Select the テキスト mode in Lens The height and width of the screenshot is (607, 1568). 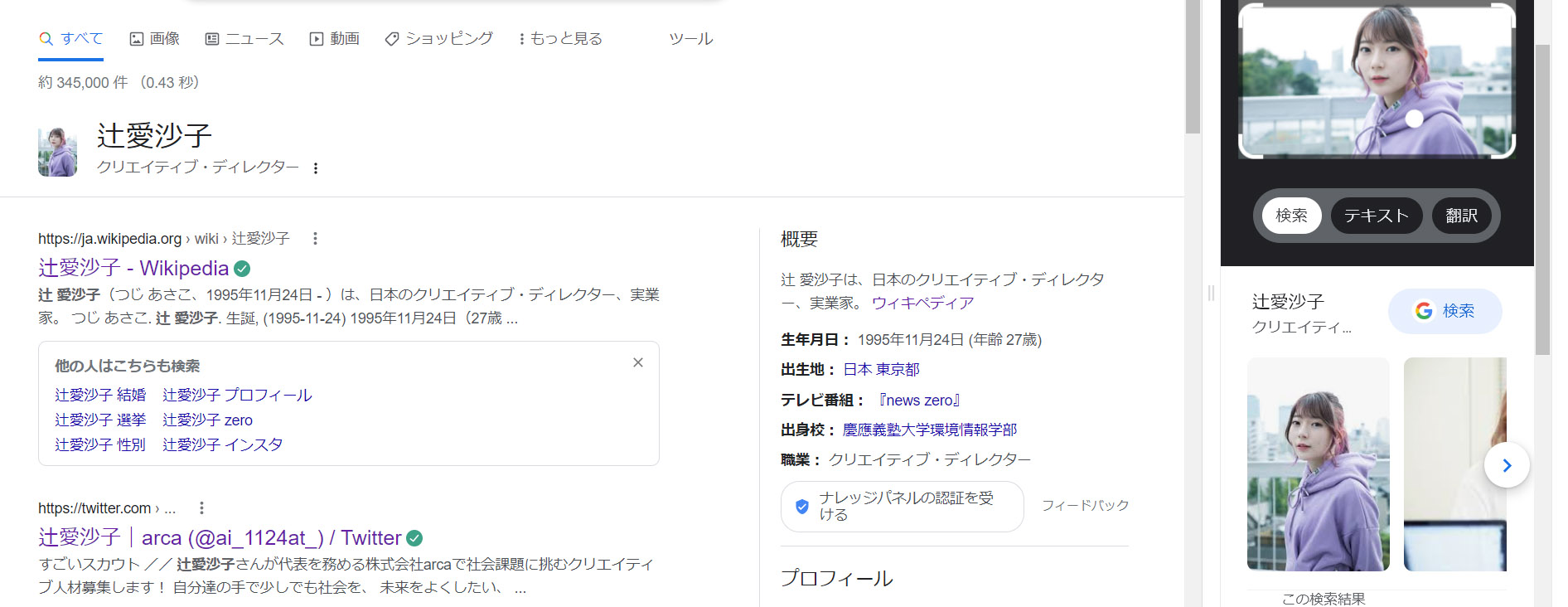click(1376, 216)
